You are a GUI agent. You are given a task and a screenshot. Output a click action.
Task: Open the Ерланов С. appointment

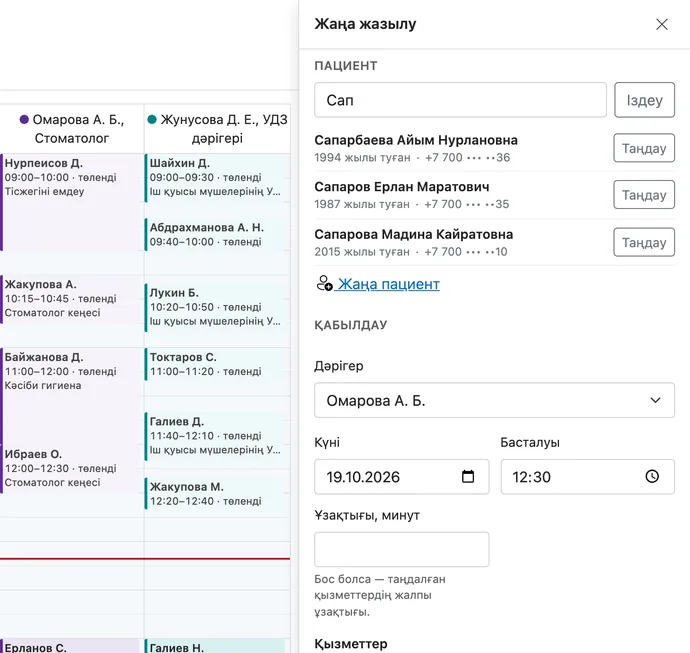click(x=70, y=646)
